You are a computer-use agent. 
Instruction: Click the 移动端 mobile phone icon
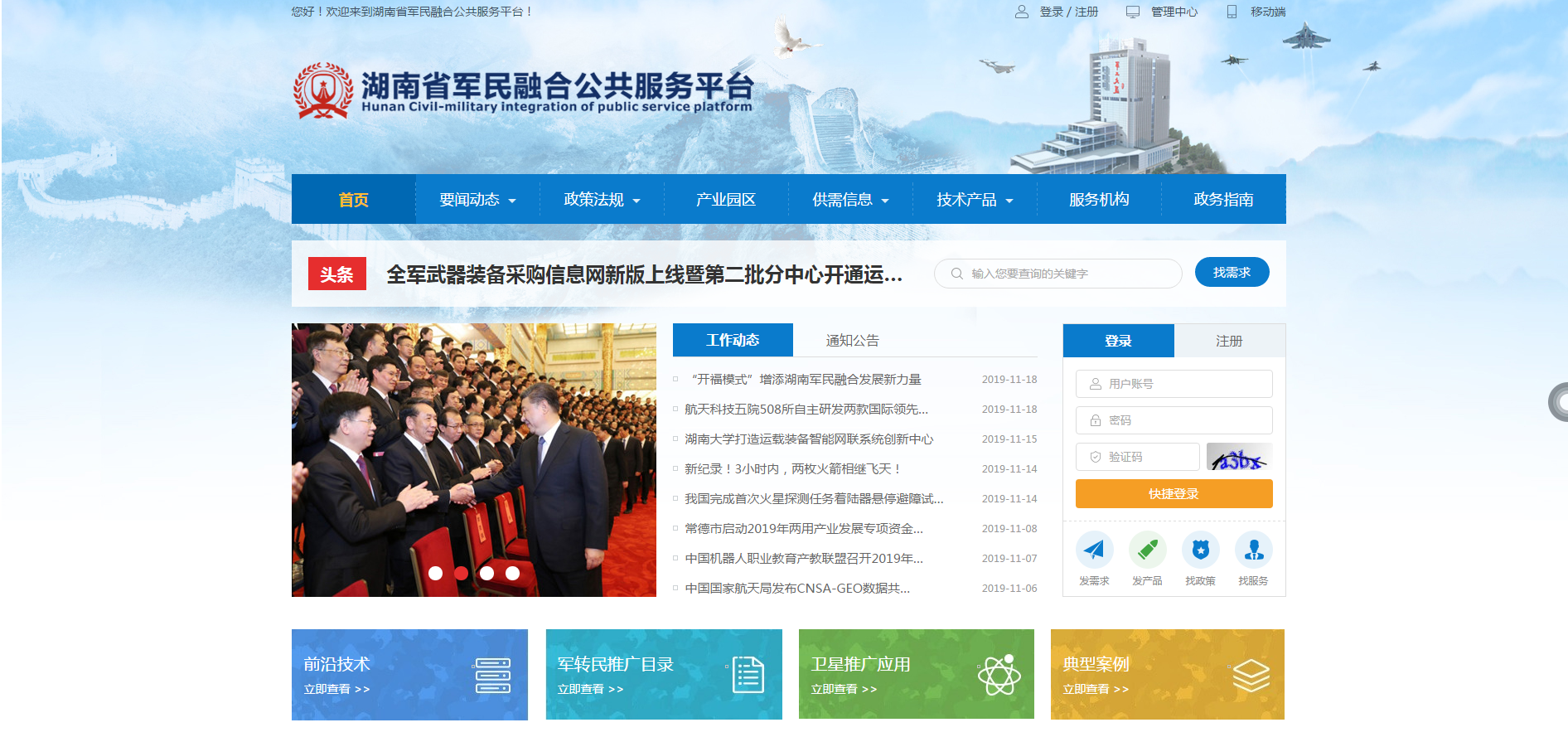(1232, 12)
